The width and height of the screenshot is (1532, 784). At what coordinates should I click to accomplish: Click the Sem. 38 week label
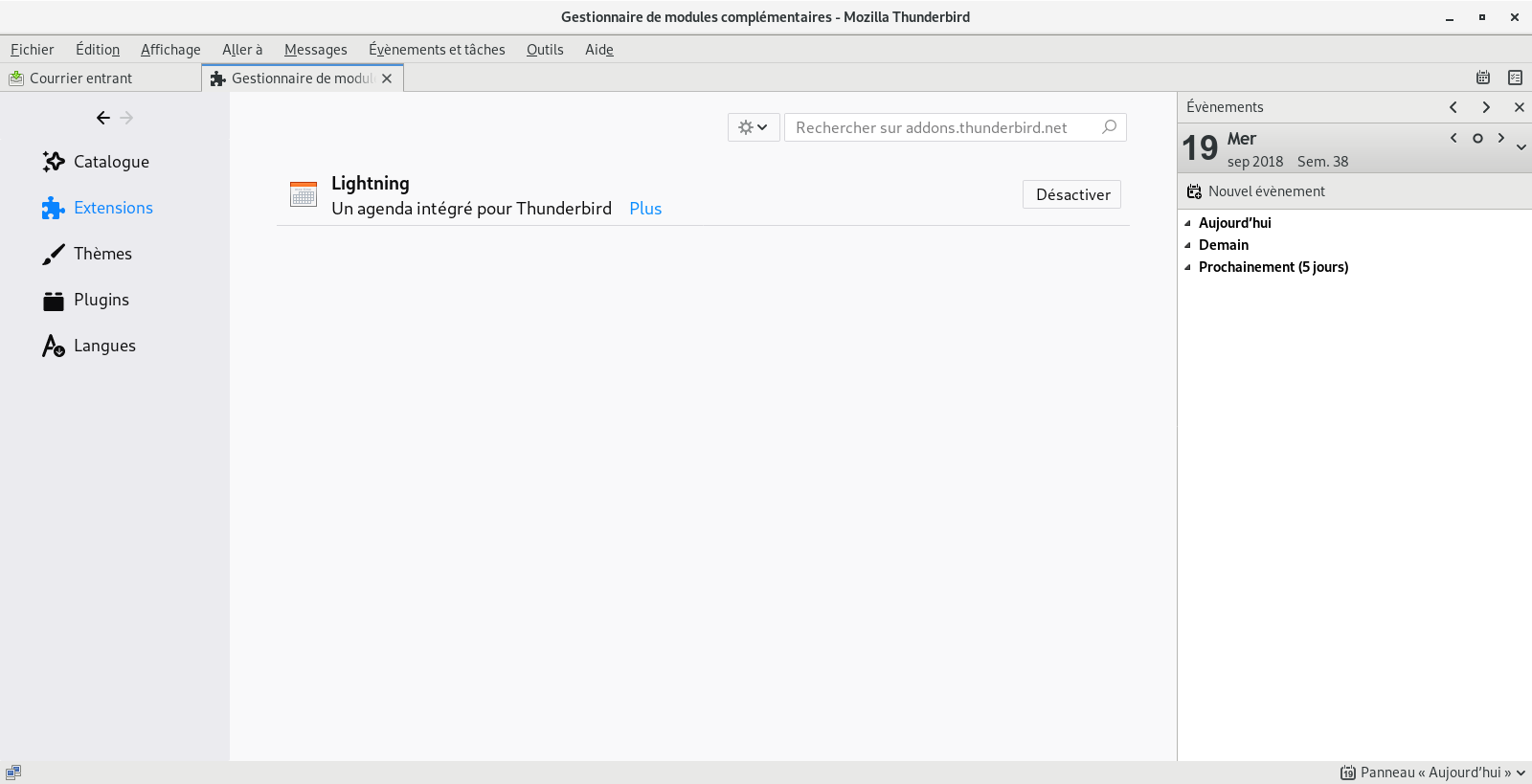(1322, 162)
